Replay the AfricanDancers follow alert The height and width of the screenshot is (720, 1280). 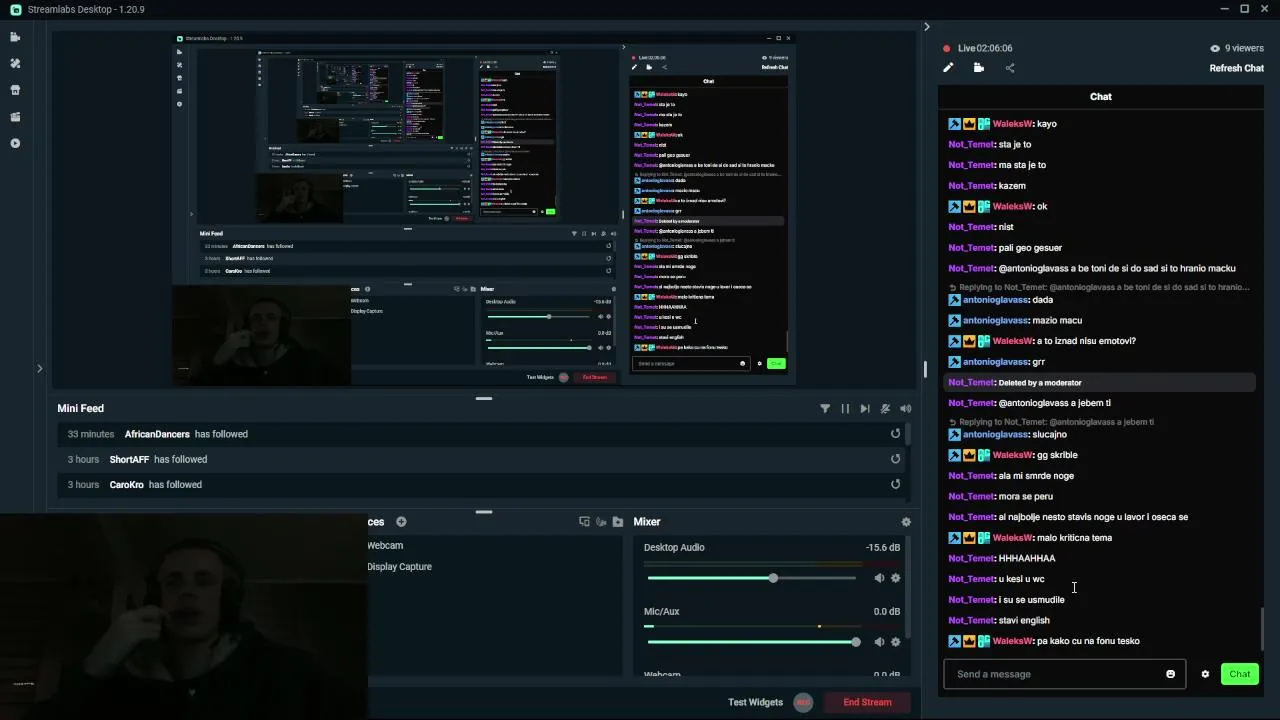[896, 434]
